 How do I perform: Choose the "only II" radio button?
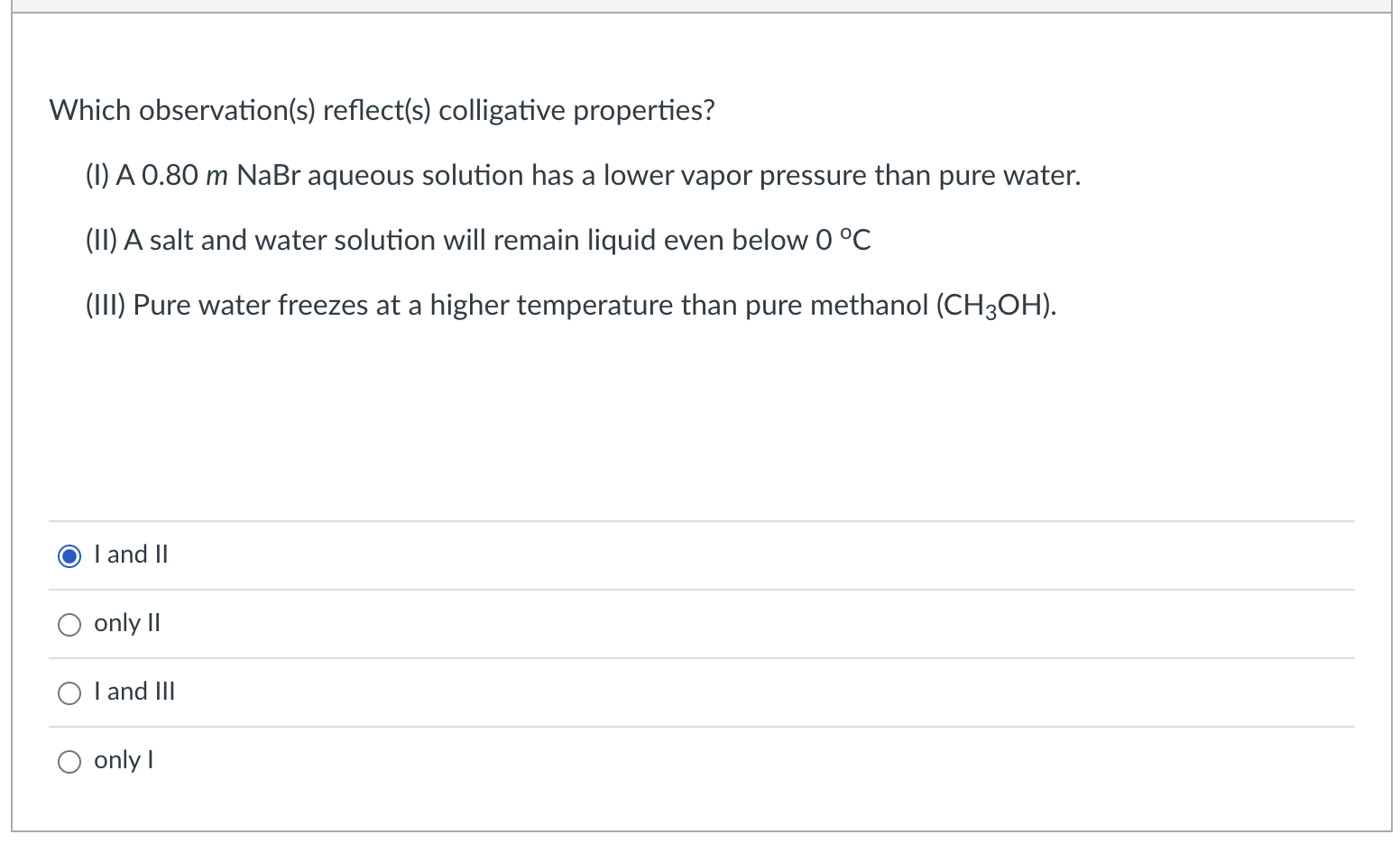pyautogui.click(x=69, y=625)
